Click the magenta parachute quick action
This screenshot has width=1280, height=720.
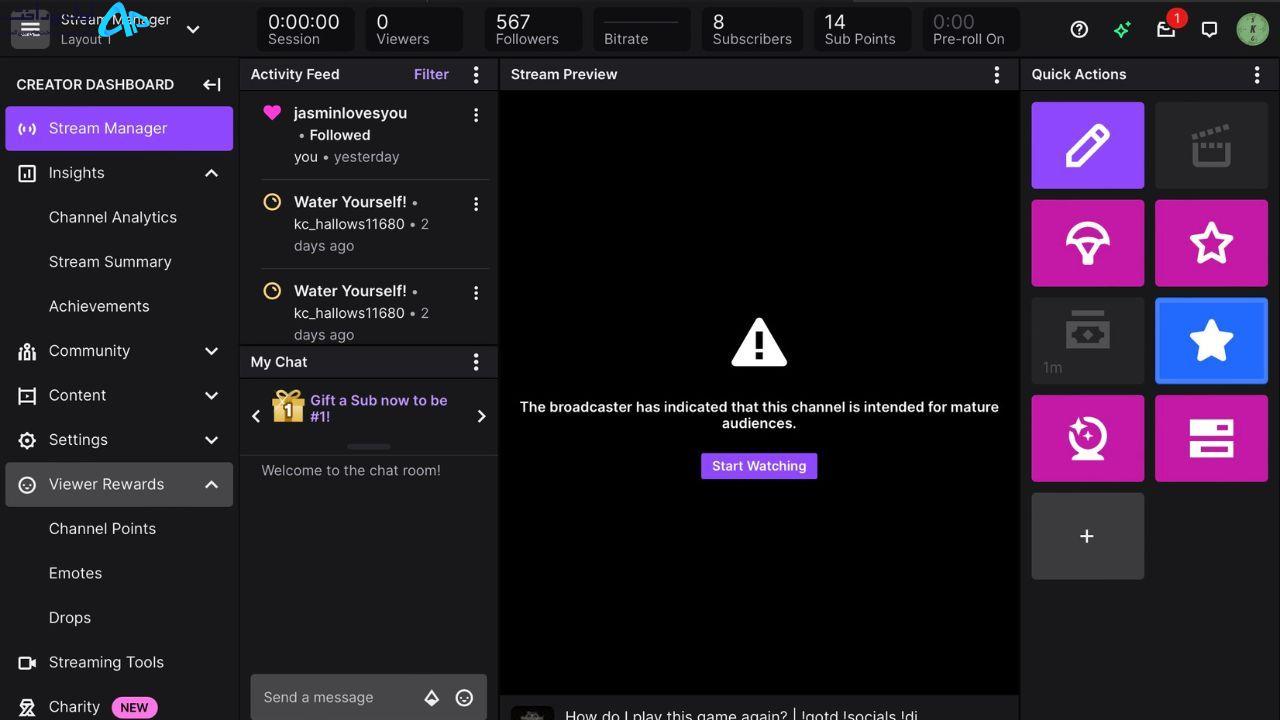click(x=1088, y=243)
